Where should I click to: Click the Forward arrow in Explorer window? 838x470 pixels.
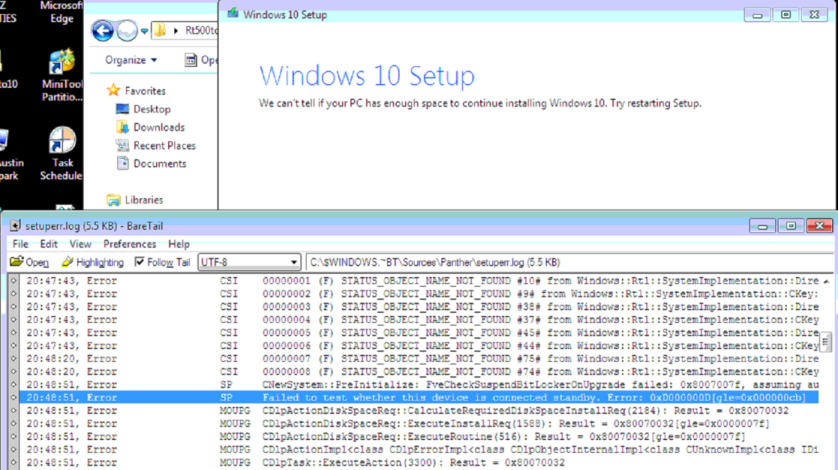pos(127,30)
